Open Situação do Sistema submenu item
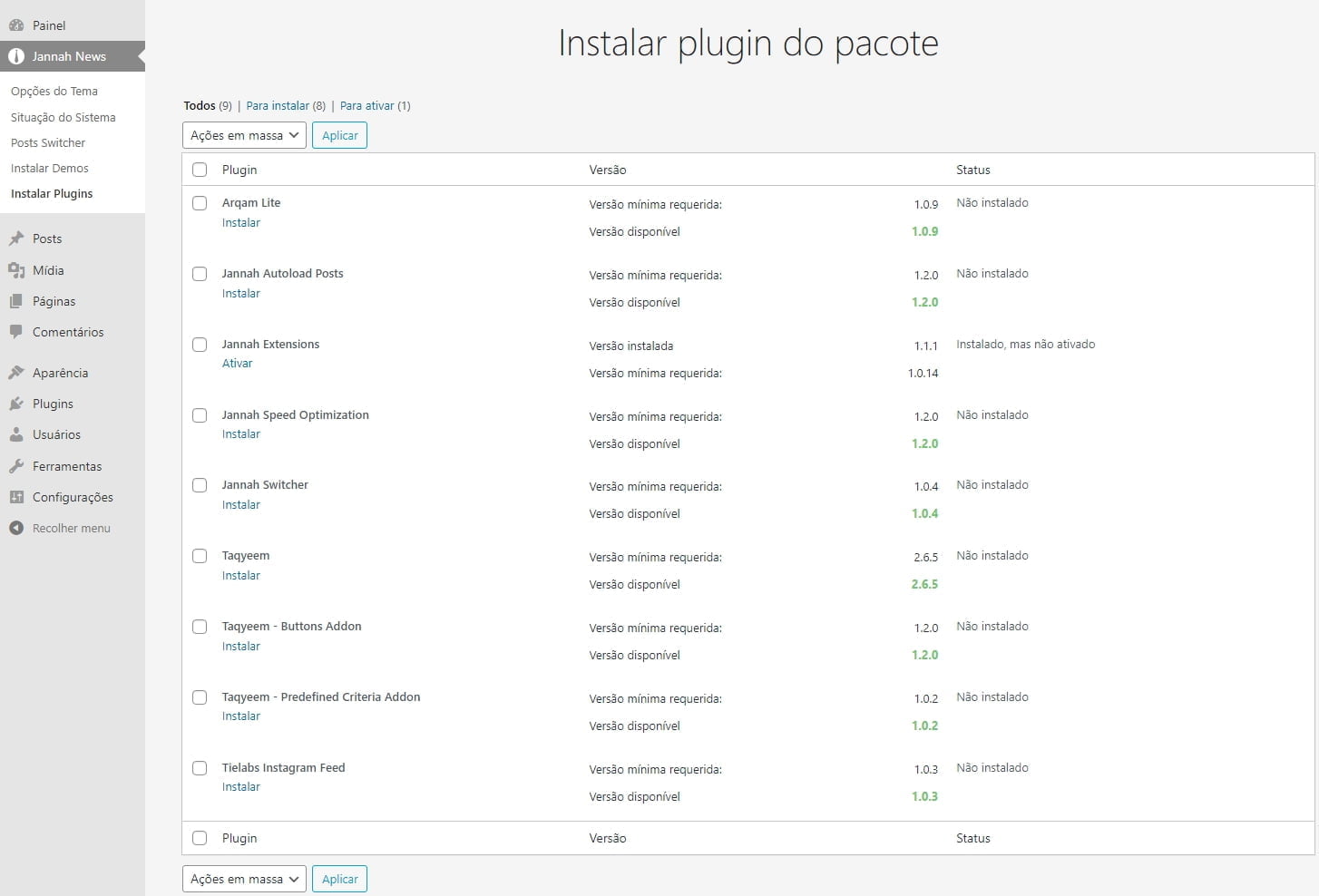Image resolution: width=1319 pixels, height=896 pixels. (x=63, y=117)
